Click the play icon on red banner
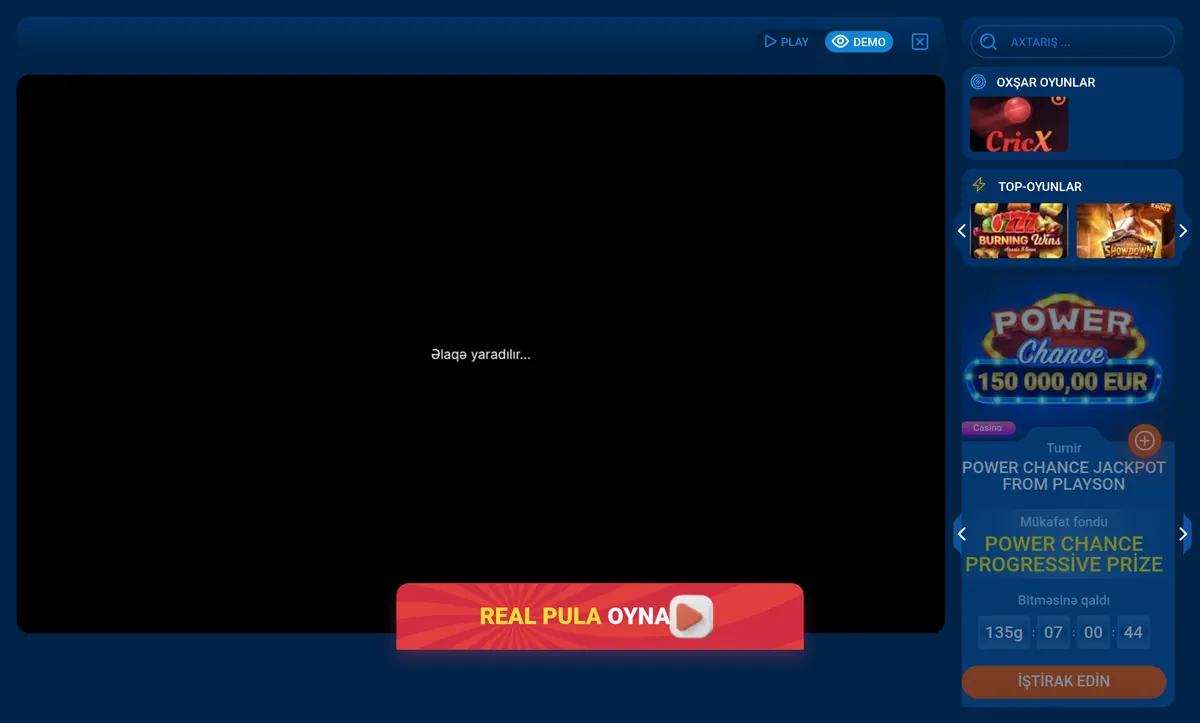This screenshot has height=723, width=1200. coord(691,617)
